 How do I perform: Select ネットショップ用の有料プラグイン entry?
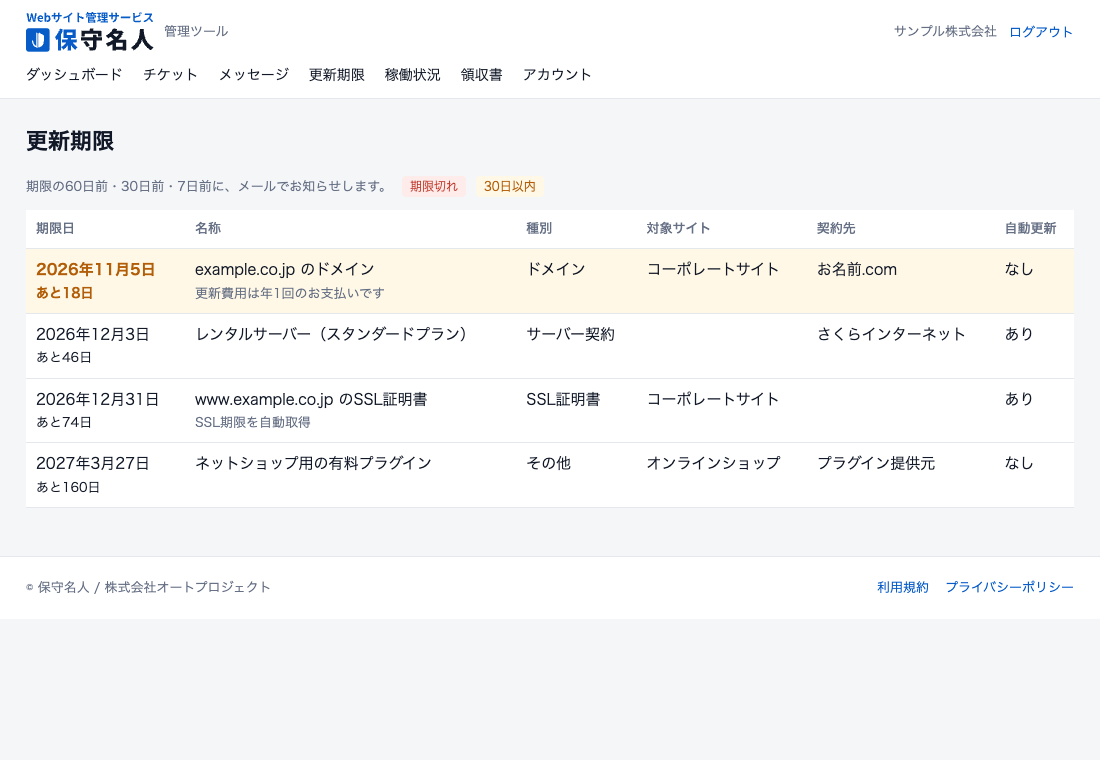pyautogui.click(x=313, y=463)
